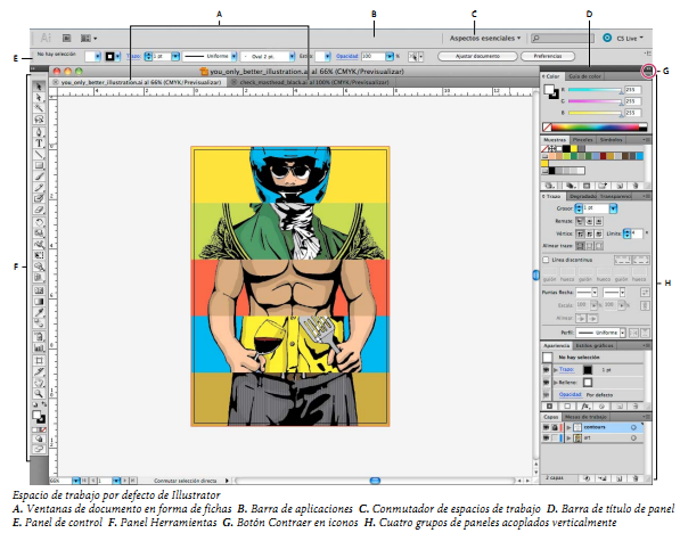Select the Magic Wand tool

pyautogui.click(x=39, y=108)
